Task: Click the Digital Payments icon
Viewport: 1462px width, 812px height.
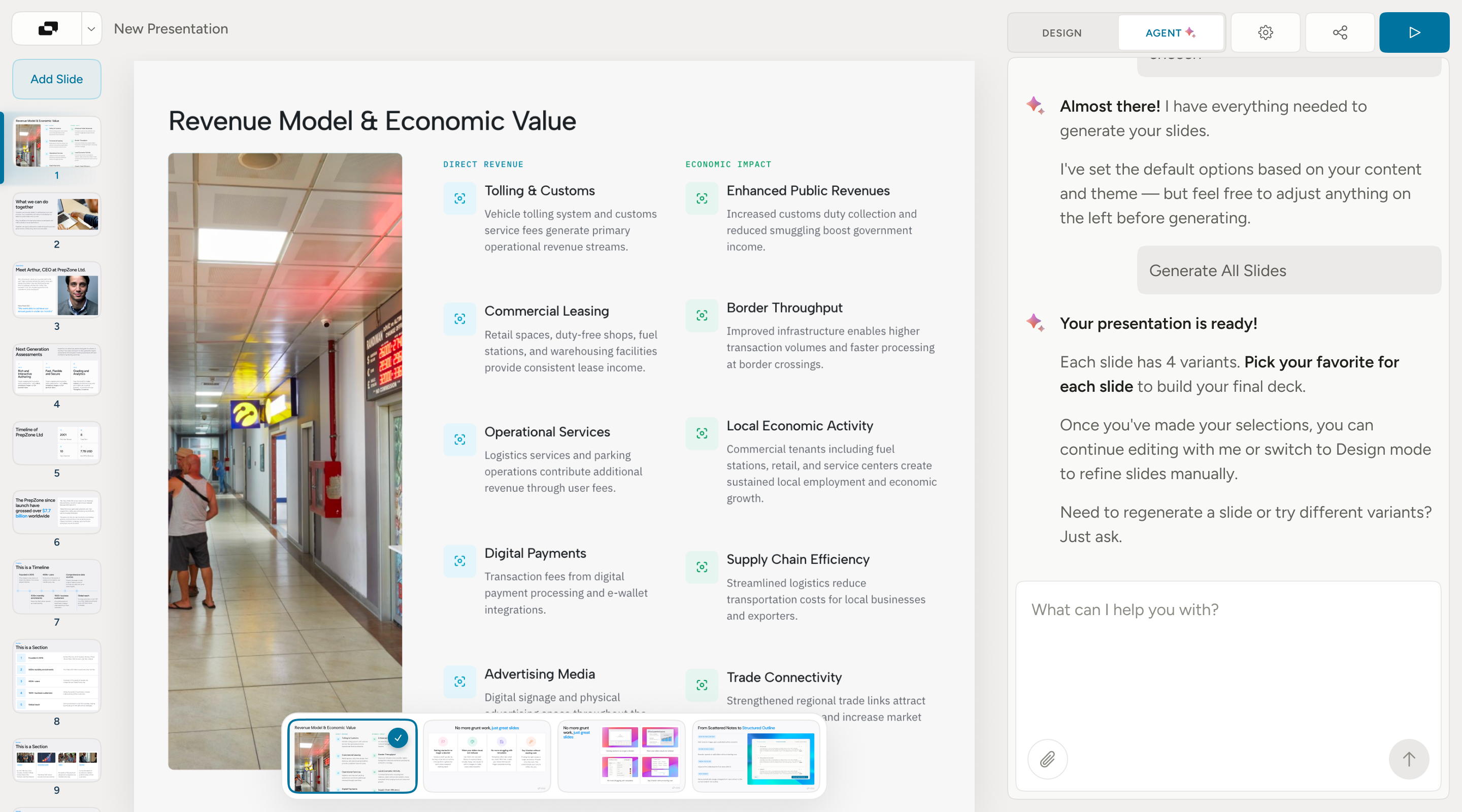Action: click(460, 561)
